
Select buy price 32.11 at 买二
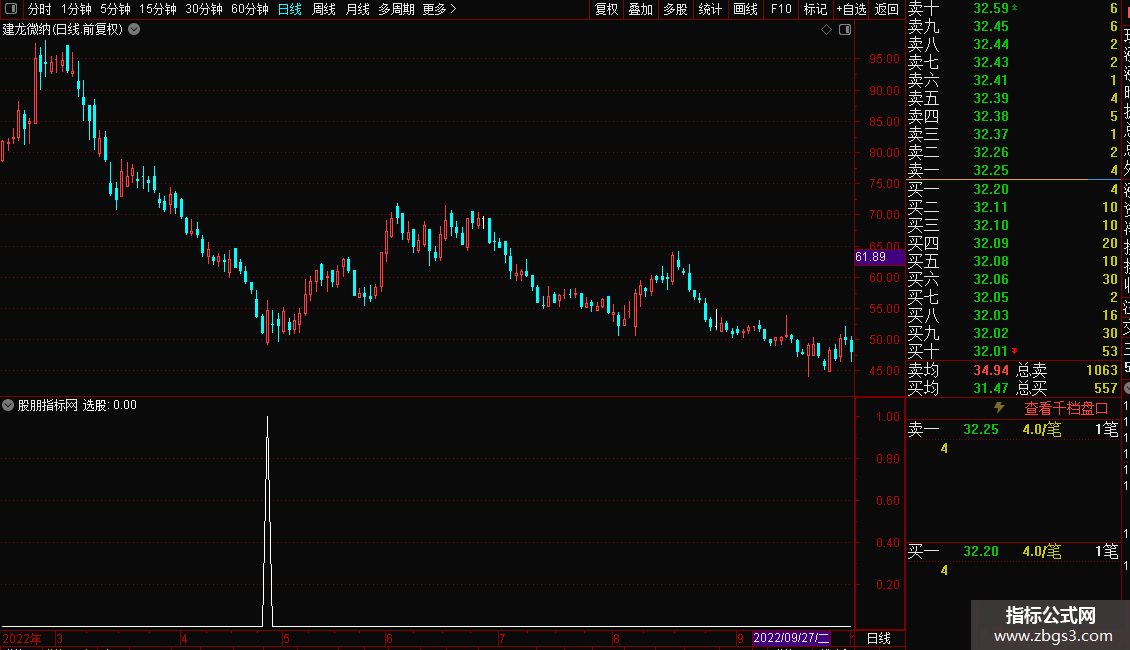pos(991,208)
